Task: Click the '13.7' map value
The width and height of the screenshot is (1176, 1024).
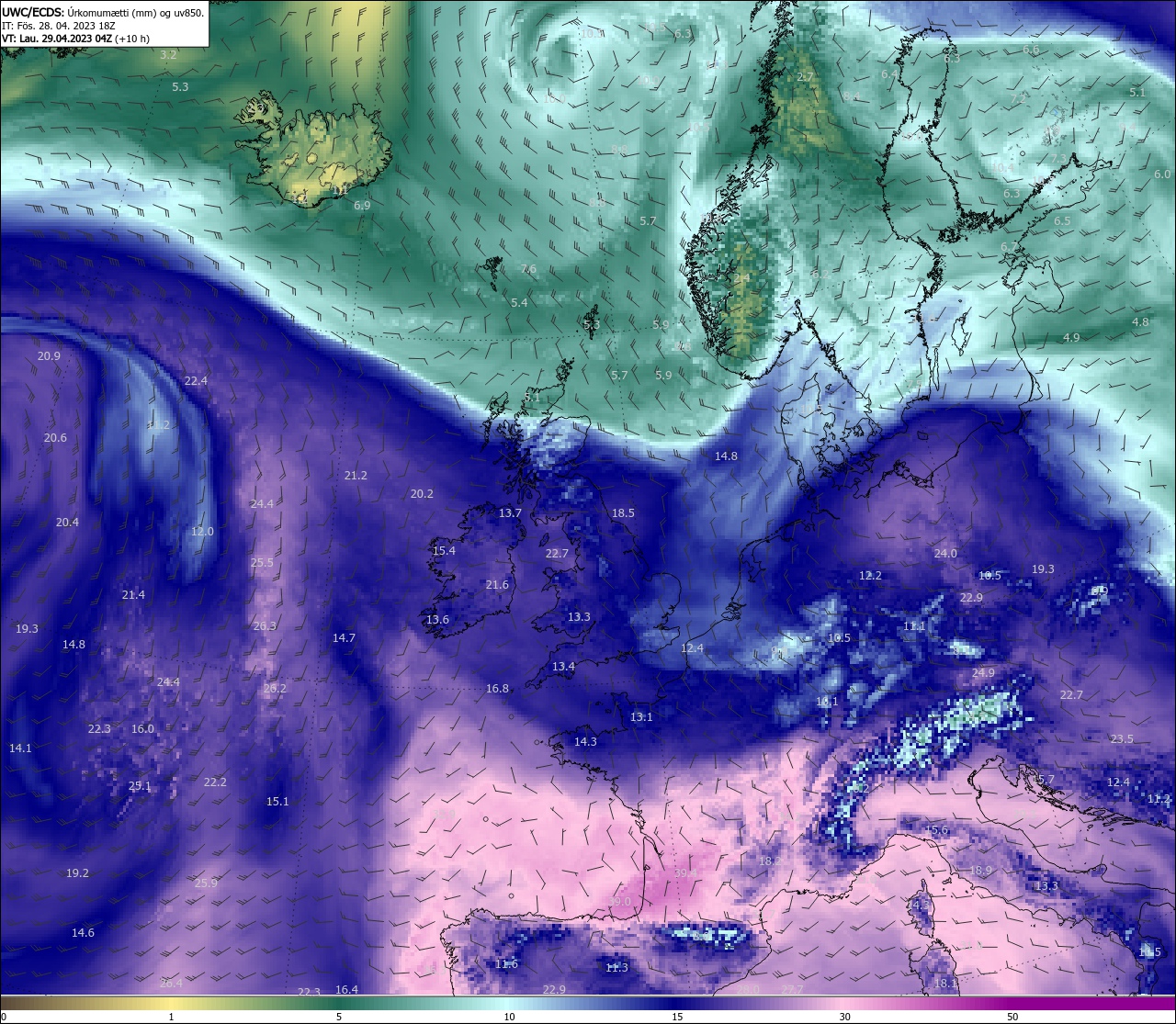Action: [x=510, y=513]
